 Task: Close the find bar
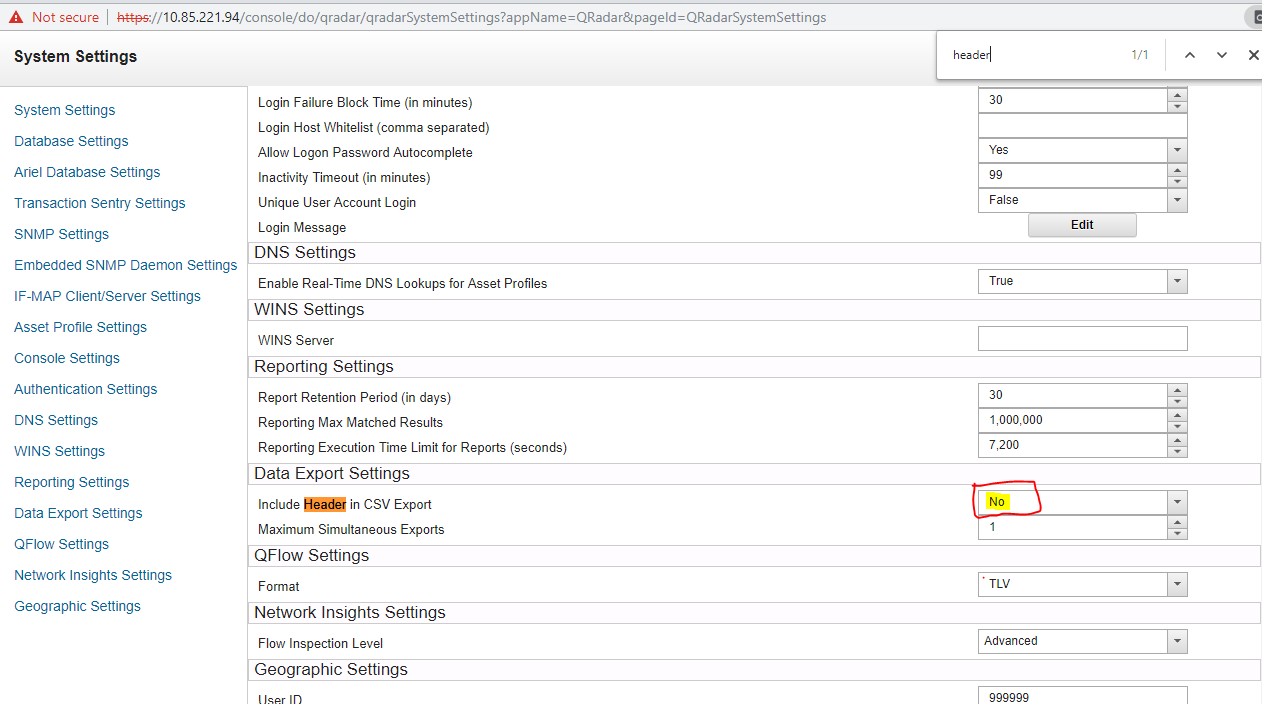tap(1253, 55)
